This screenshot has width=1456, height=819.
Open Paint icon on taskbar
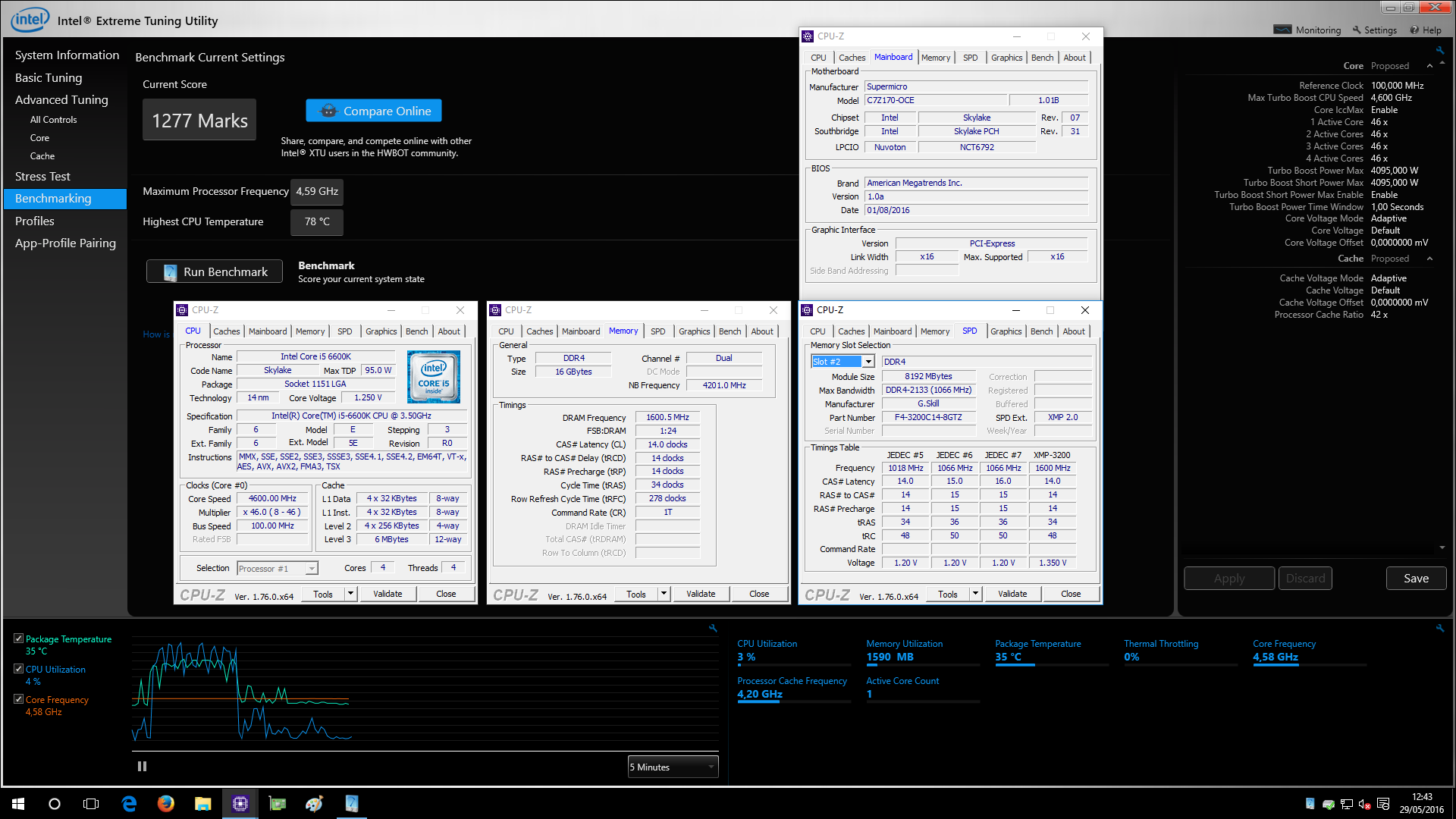click(315, 804)
